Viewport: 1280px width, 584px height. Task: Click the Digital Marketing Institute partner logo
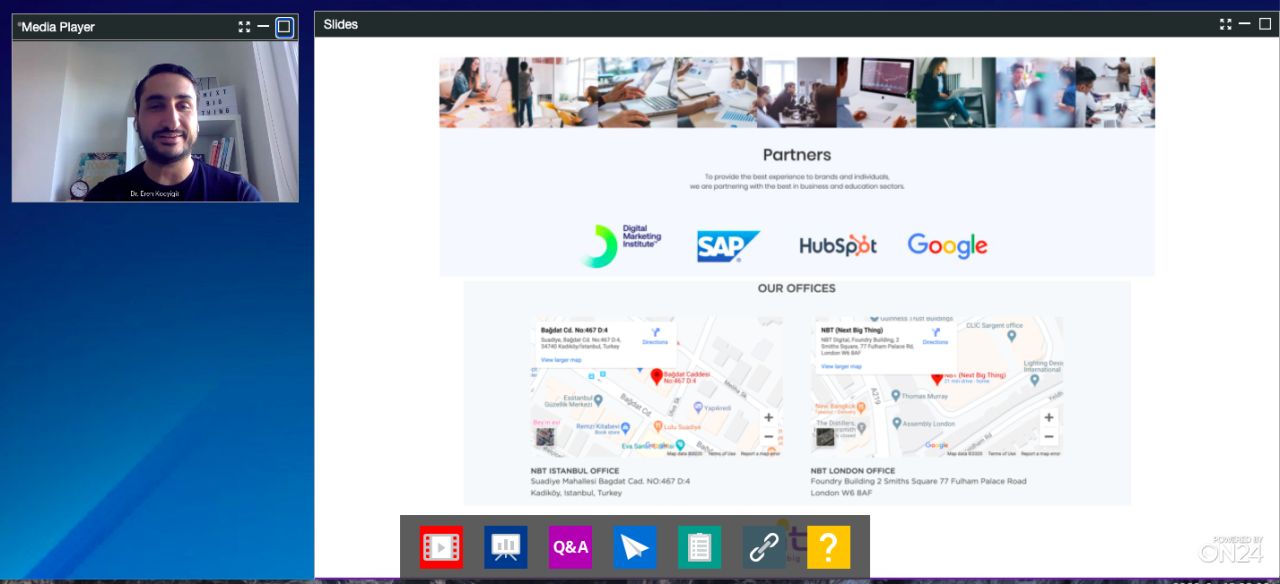point(619,245)
